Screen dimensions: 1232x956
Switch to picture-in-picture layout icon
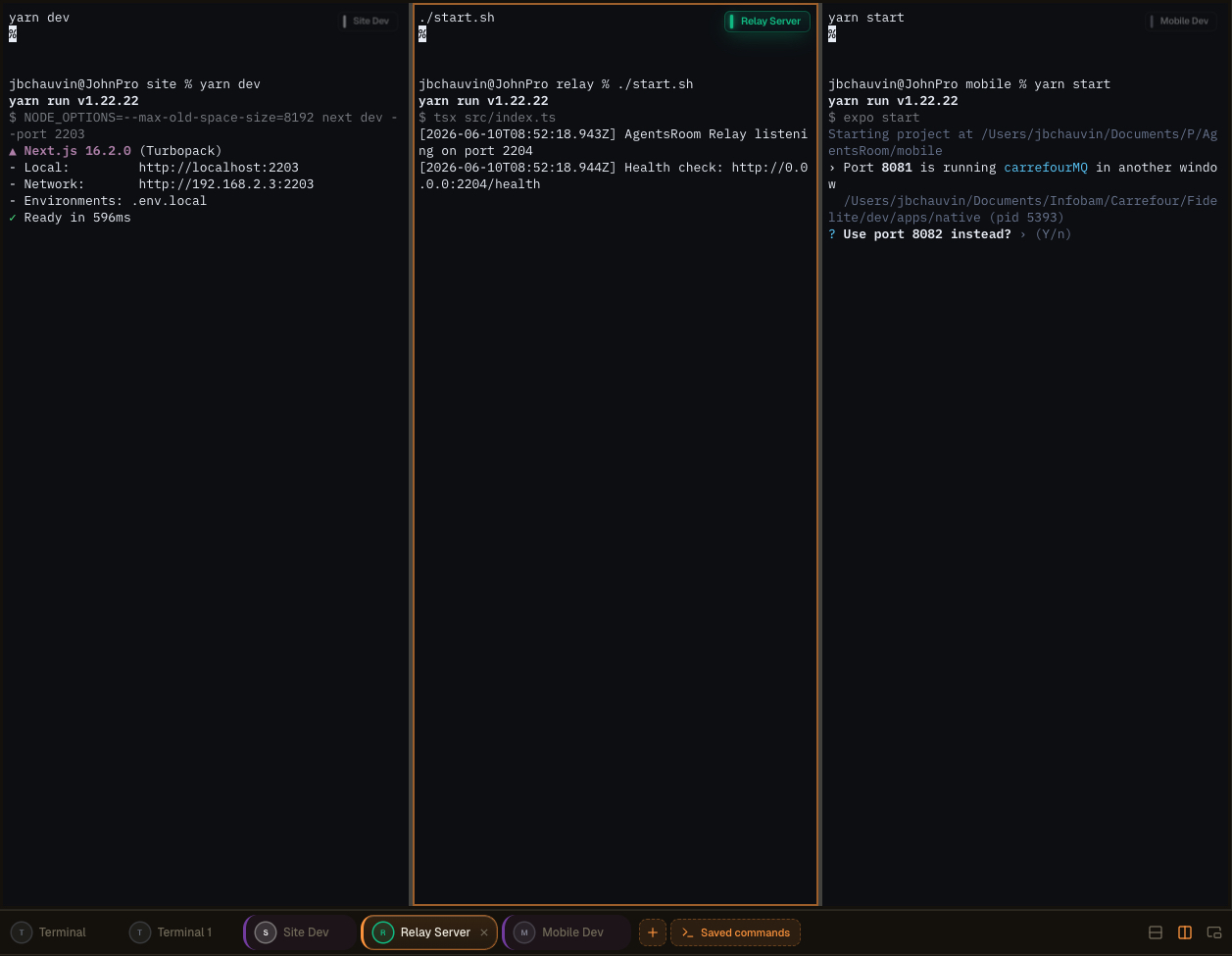pos(1214,932)
